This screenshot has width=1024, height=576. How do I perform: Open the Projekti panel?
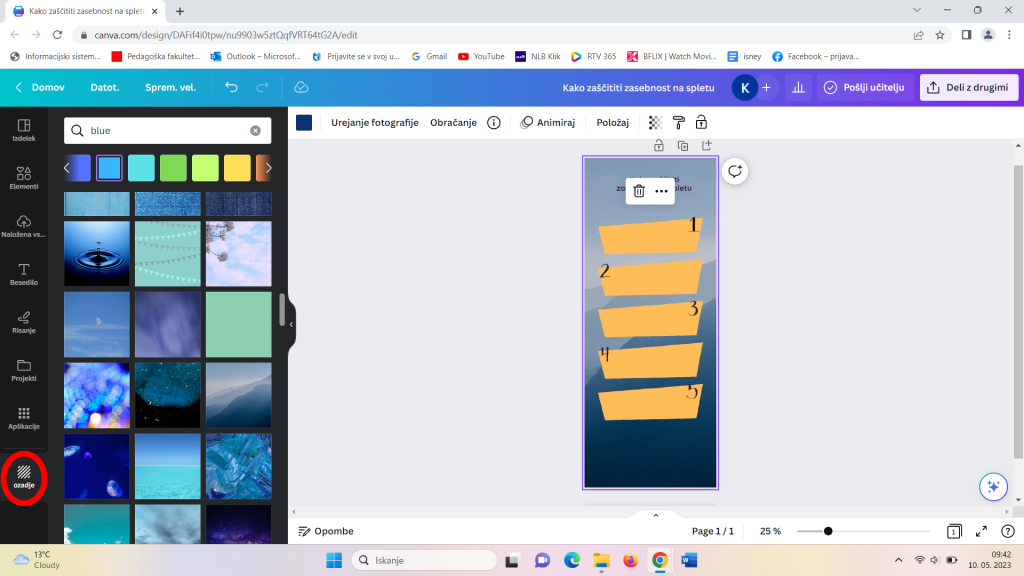click(24, 370)
